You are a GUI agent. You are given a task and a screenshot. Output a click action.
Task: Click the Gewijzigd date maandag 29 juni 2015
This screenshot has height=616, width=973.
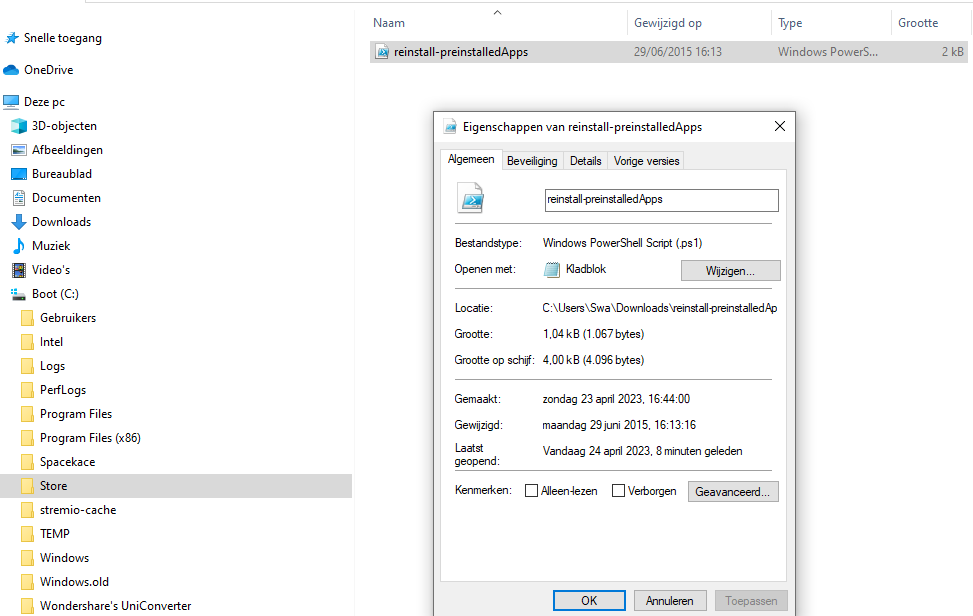[x=619, y=426]
